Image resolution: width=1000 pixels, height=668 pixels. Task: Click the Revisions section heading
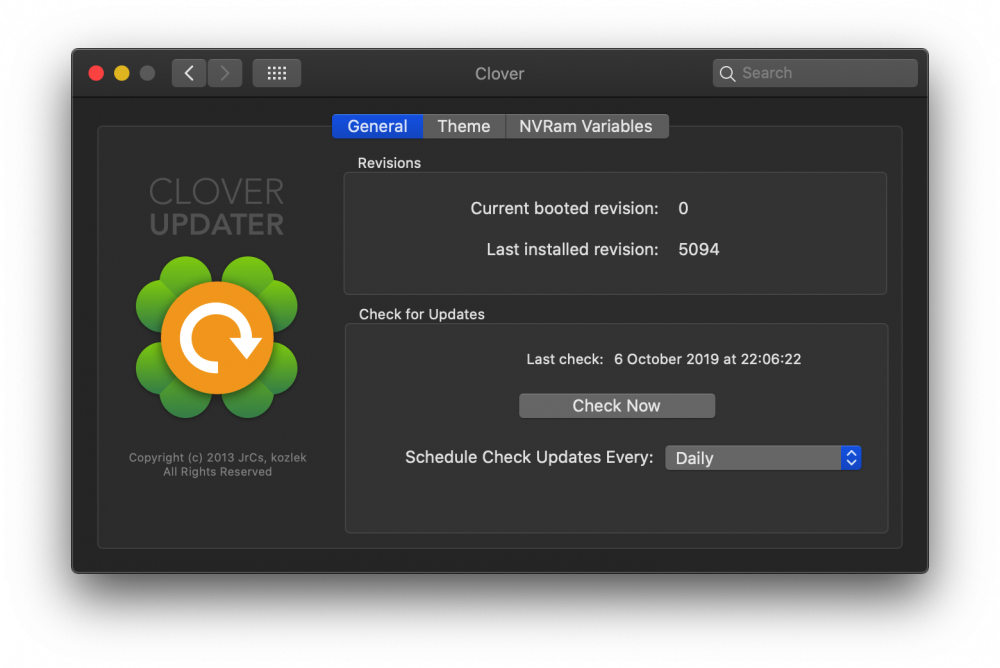[x=389, y=163]
